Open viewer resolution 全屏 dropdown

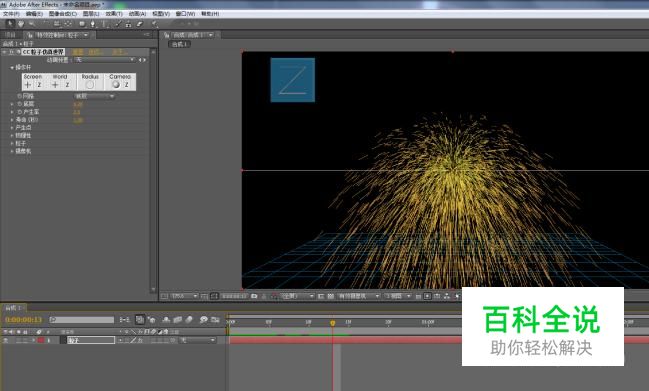point(298,296)
